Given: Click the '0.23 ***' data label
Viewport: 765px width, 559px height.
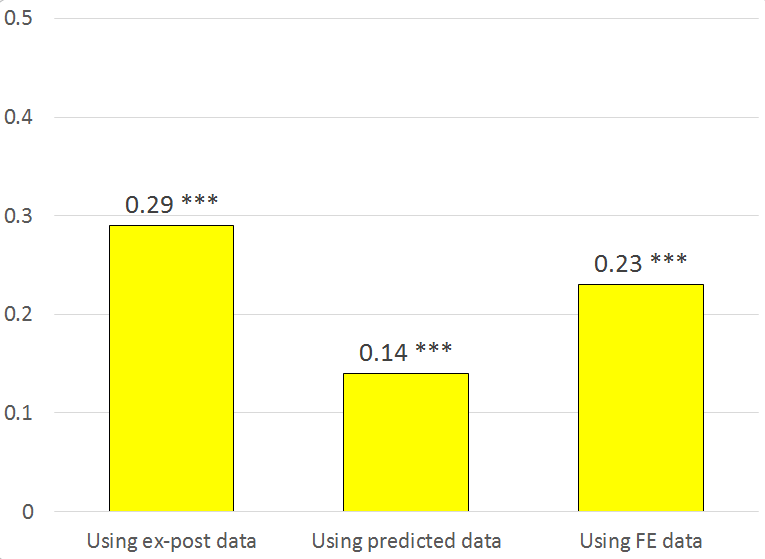Looking at the screenshot, I should 641,264.
